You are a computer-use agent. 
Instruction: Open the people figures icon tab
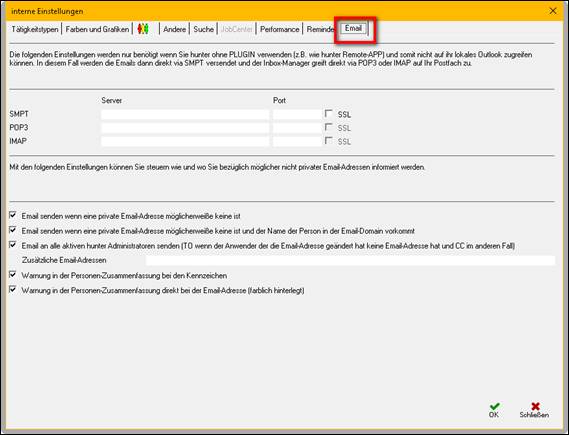[143, 29]
